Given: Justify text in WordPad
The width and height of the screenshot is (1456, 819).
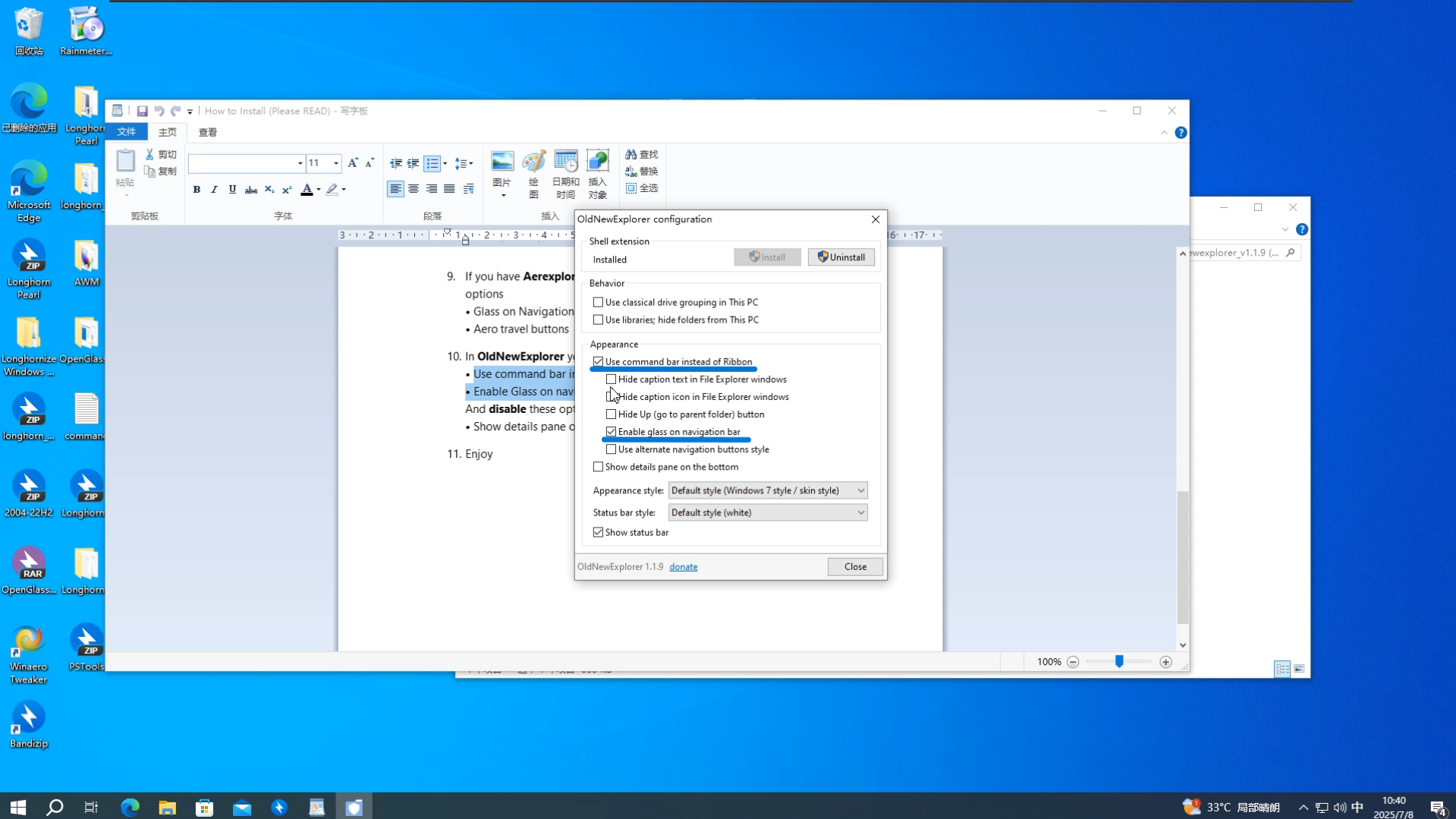Looking at the screenshot, I should click(x=449, y=189).
